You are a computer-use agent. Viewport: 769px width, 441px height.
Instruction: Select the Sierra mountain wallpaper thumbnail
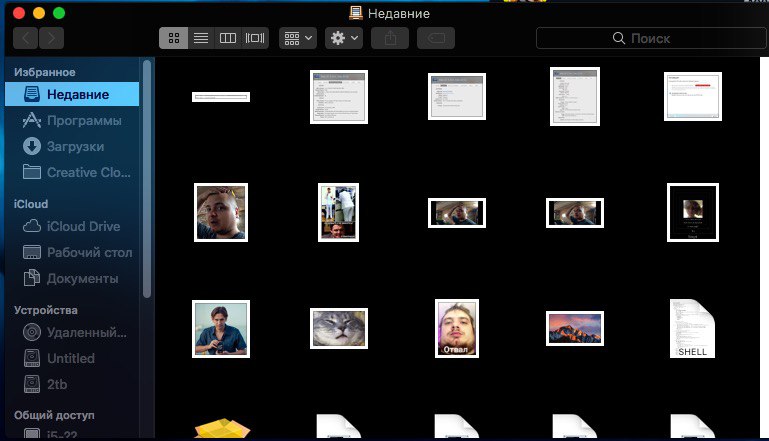(x=575, y=328)
